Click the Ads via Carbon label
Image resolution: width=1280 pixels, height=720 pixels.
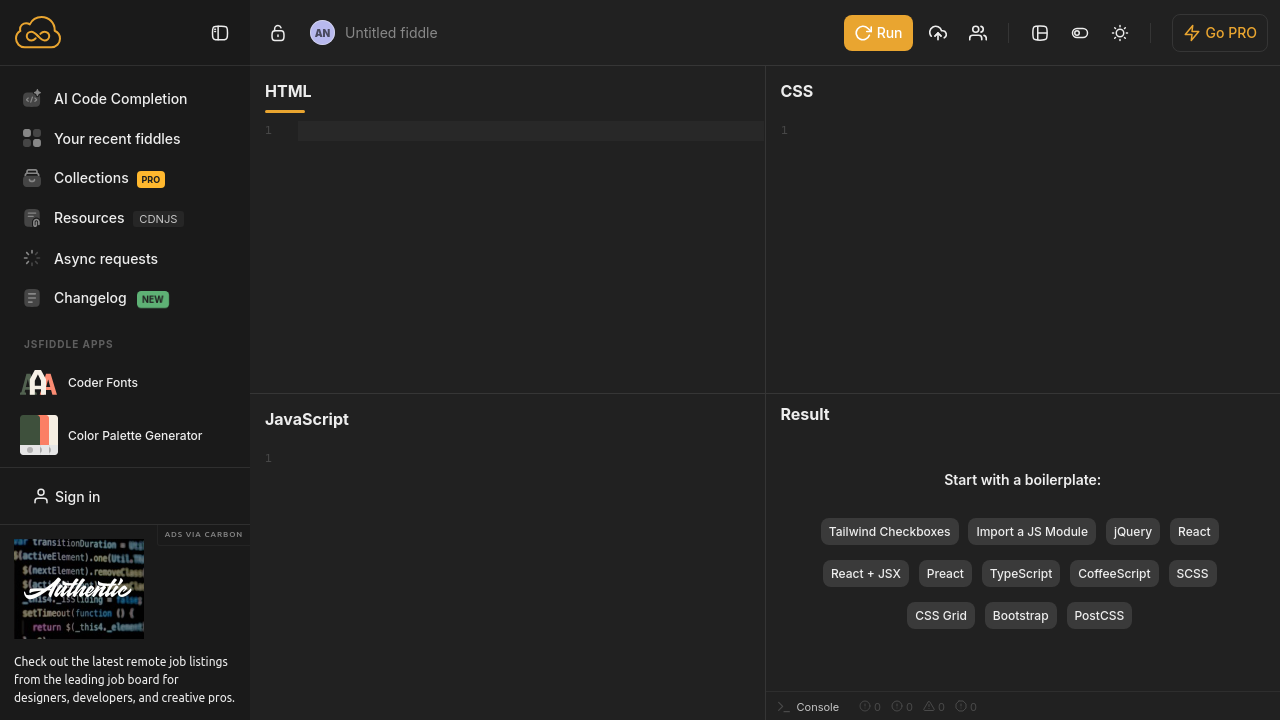(203, 535)
